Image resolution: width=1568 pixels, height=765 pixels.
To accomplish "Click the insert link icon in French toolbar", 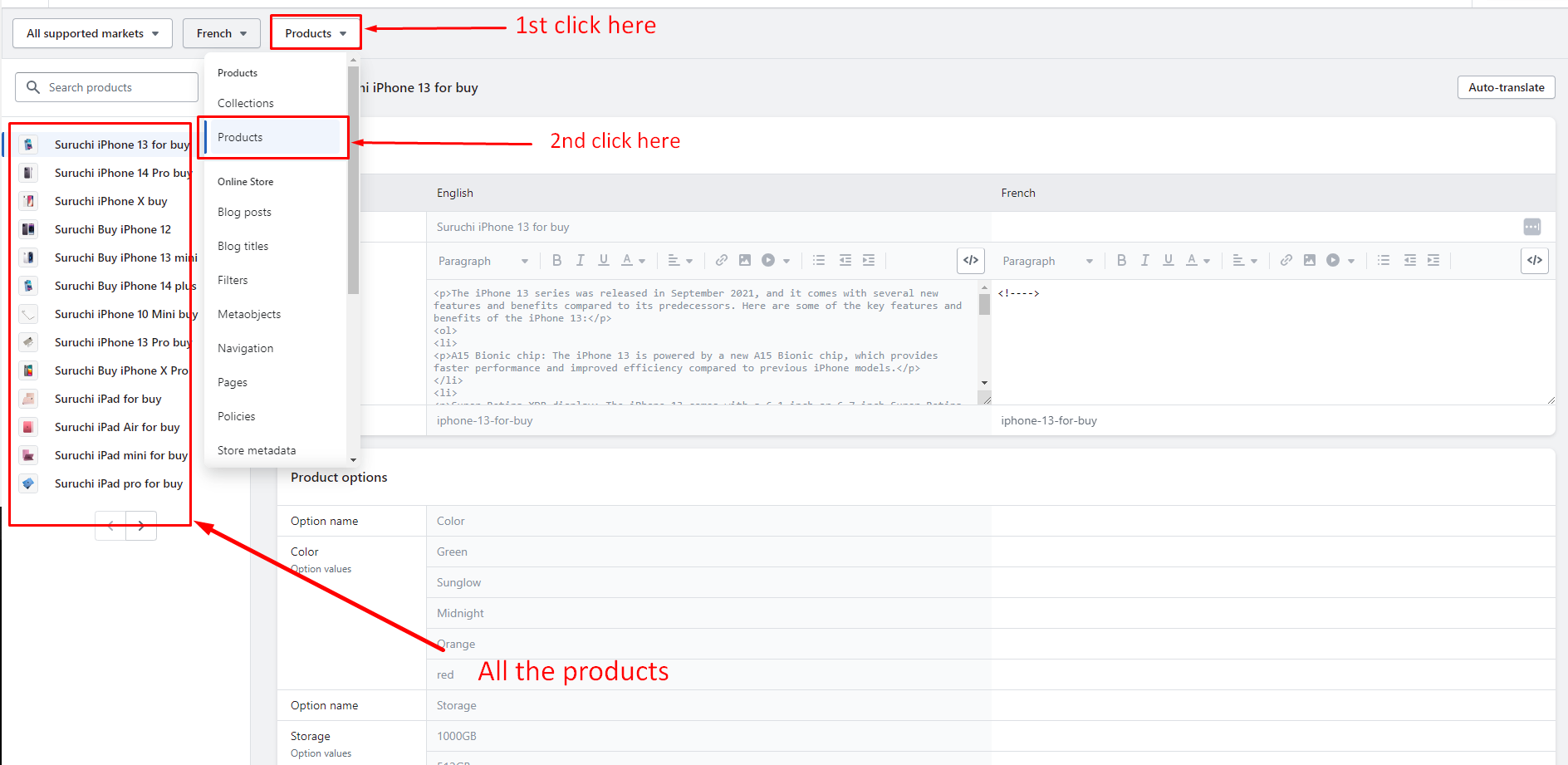I will [1286, 261].
